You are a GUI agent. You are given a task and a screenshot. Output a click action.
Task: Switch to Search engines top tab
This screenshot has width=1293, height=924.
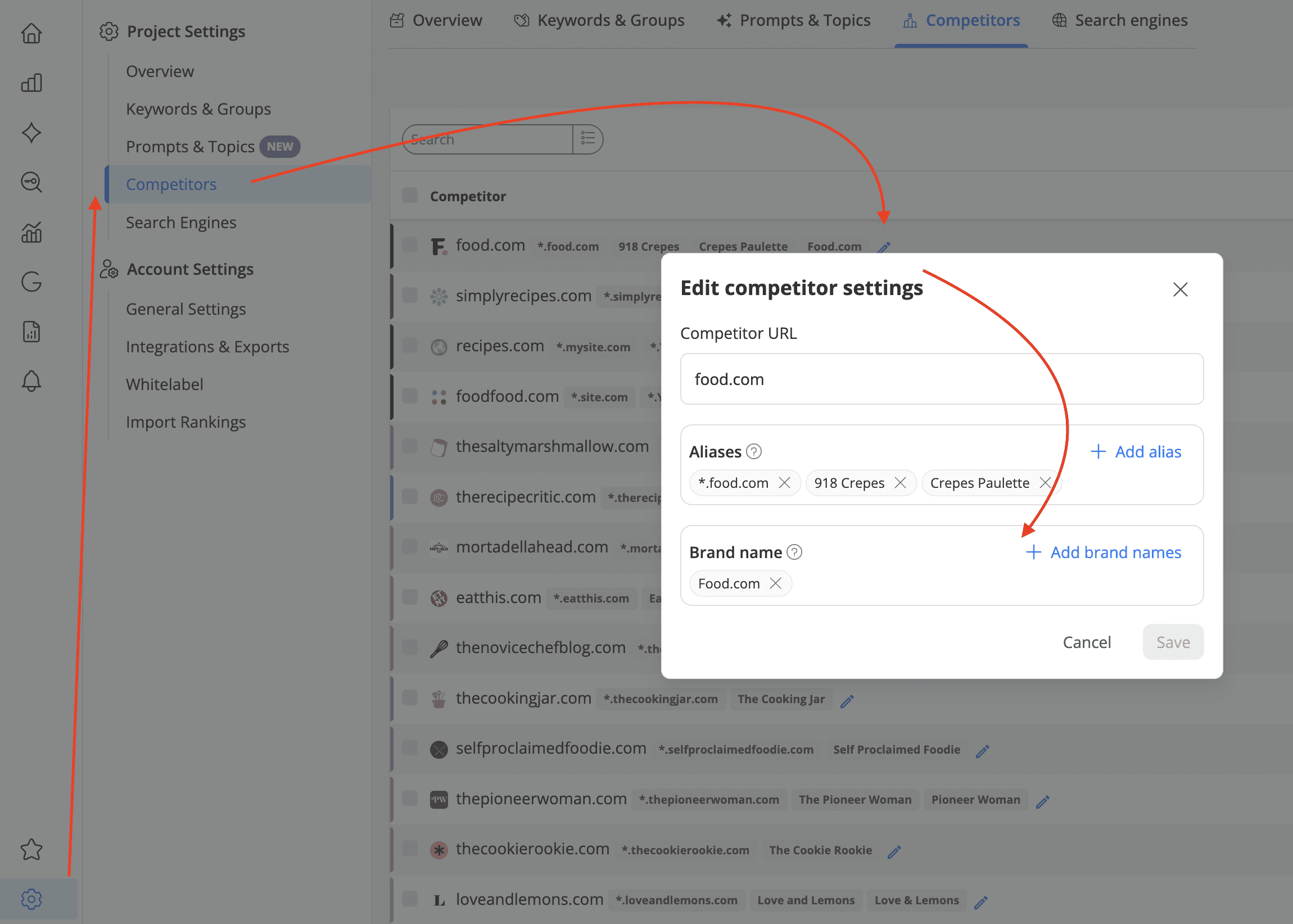tap(1120, 20)
